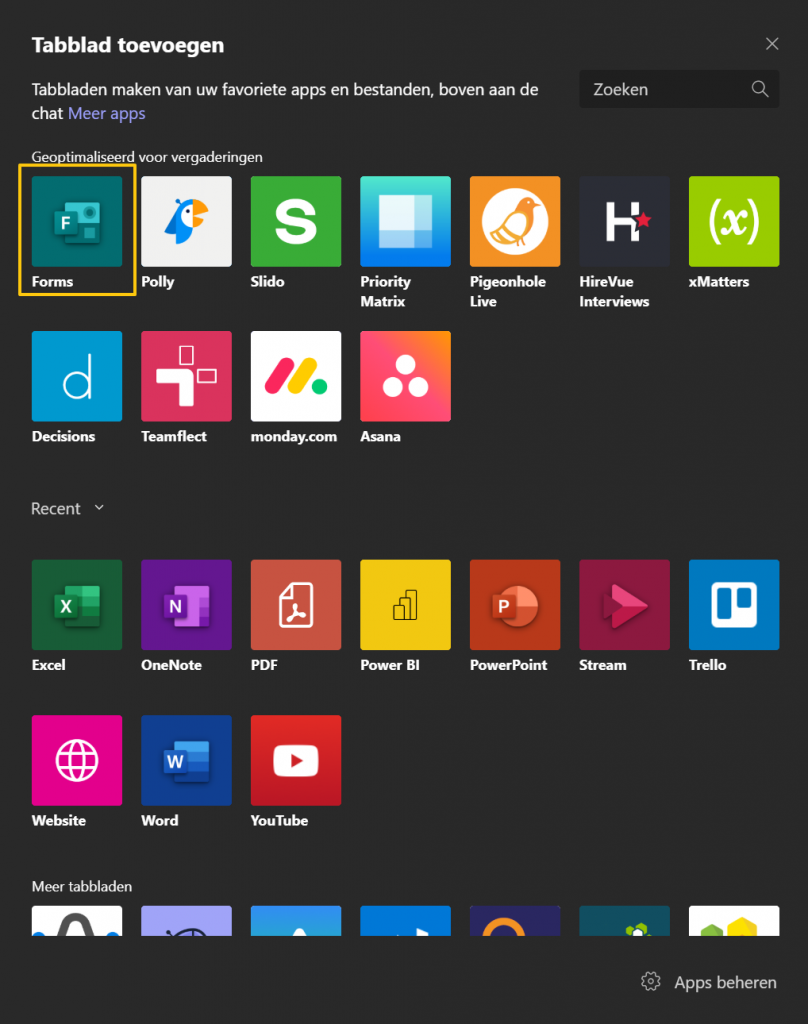
Task: Add a YouTube tab
Action: [x=296, y=760]
